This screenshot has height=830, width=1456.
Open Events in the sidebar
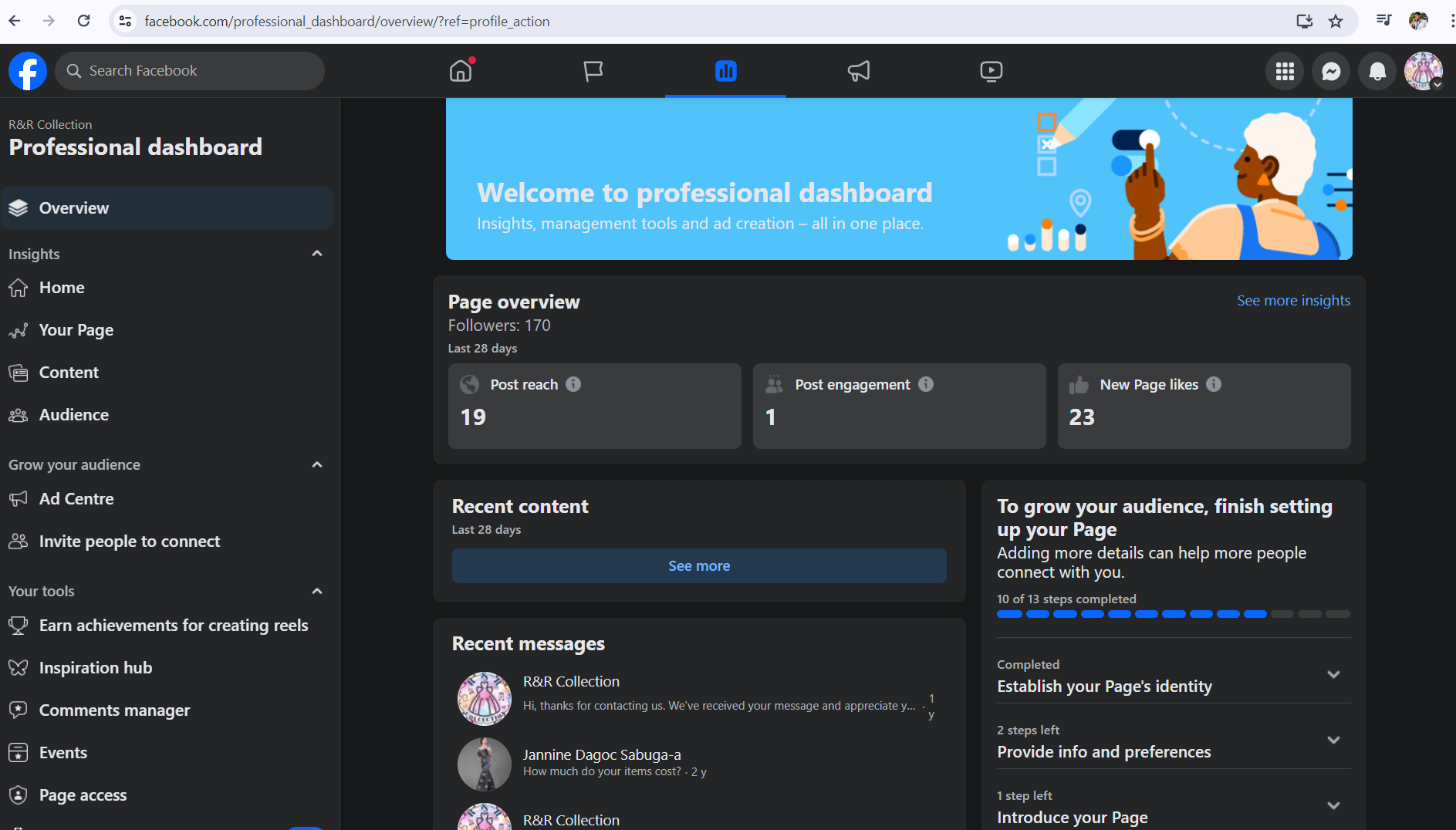tap(167, 753)
